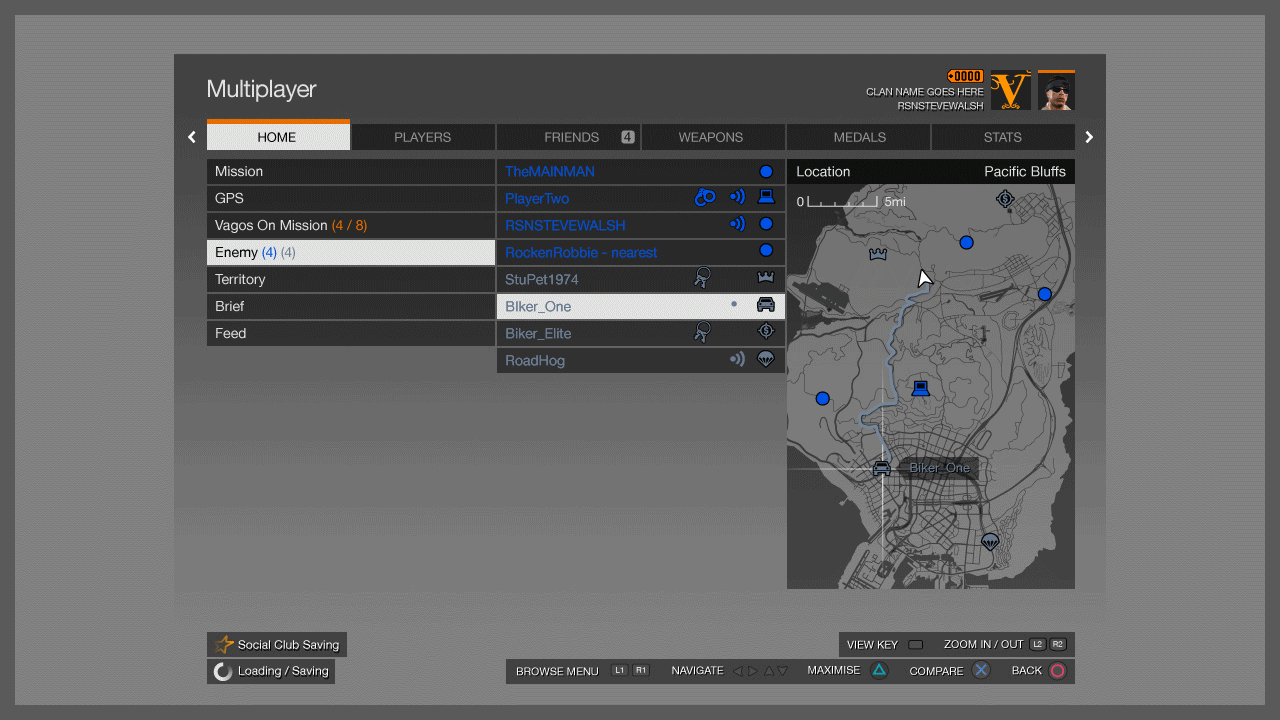Switch to the WEAPONS tab
Screen dimensions: 1280x720
coord(711,137)
